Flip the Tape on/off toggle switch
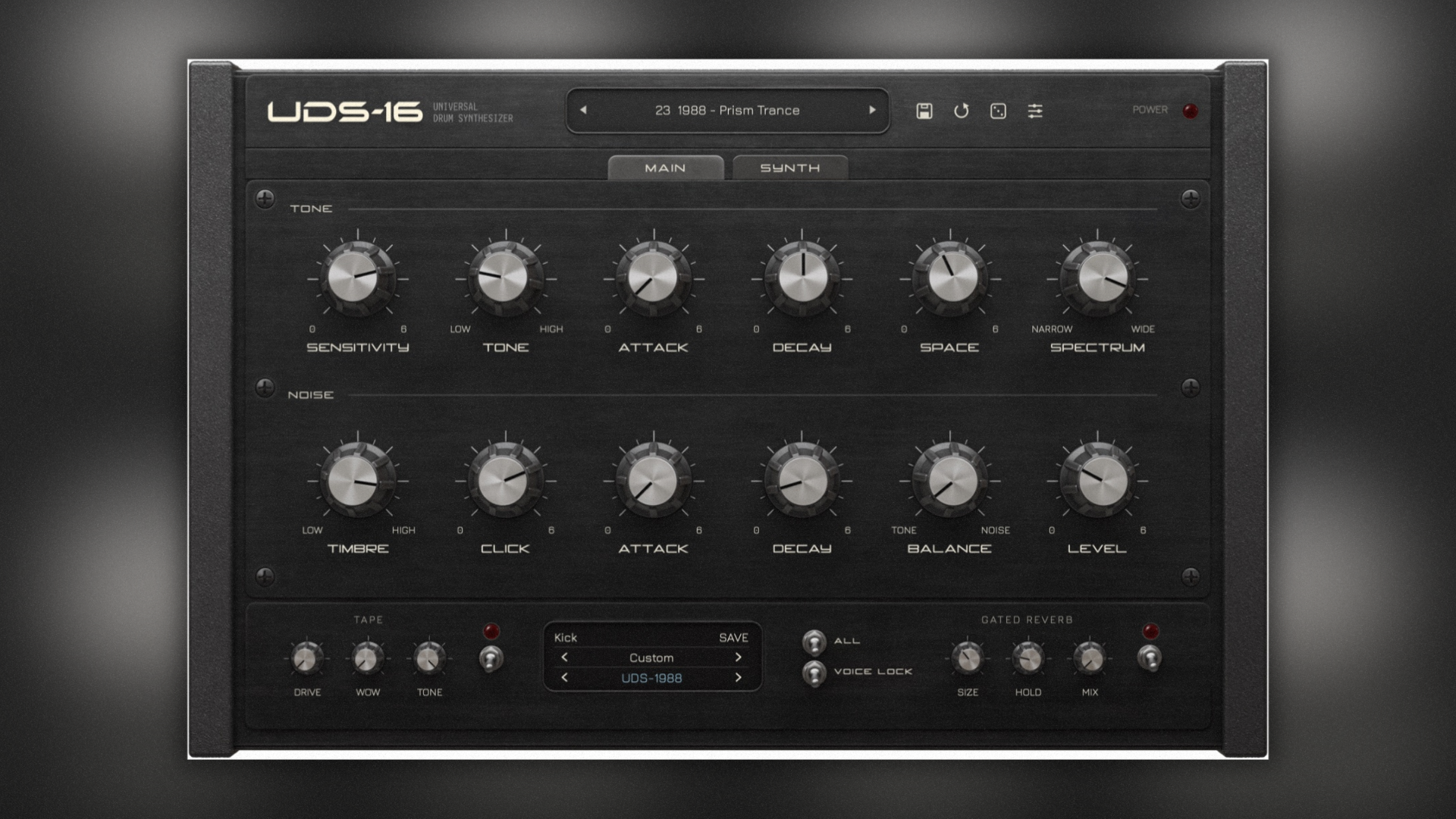Viewport: 1456px width, 819px height. [491, 658]
